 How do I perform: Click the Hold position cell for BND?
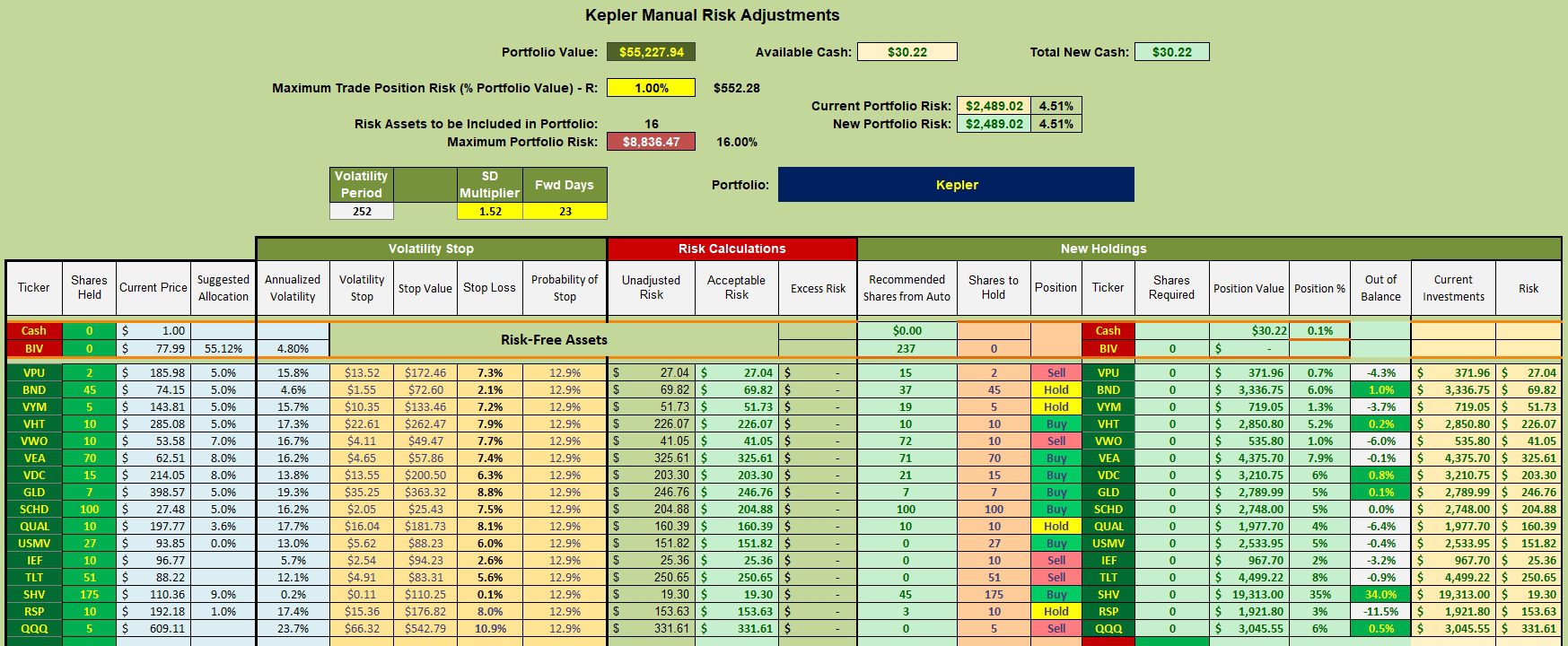tap(1056, 390)
